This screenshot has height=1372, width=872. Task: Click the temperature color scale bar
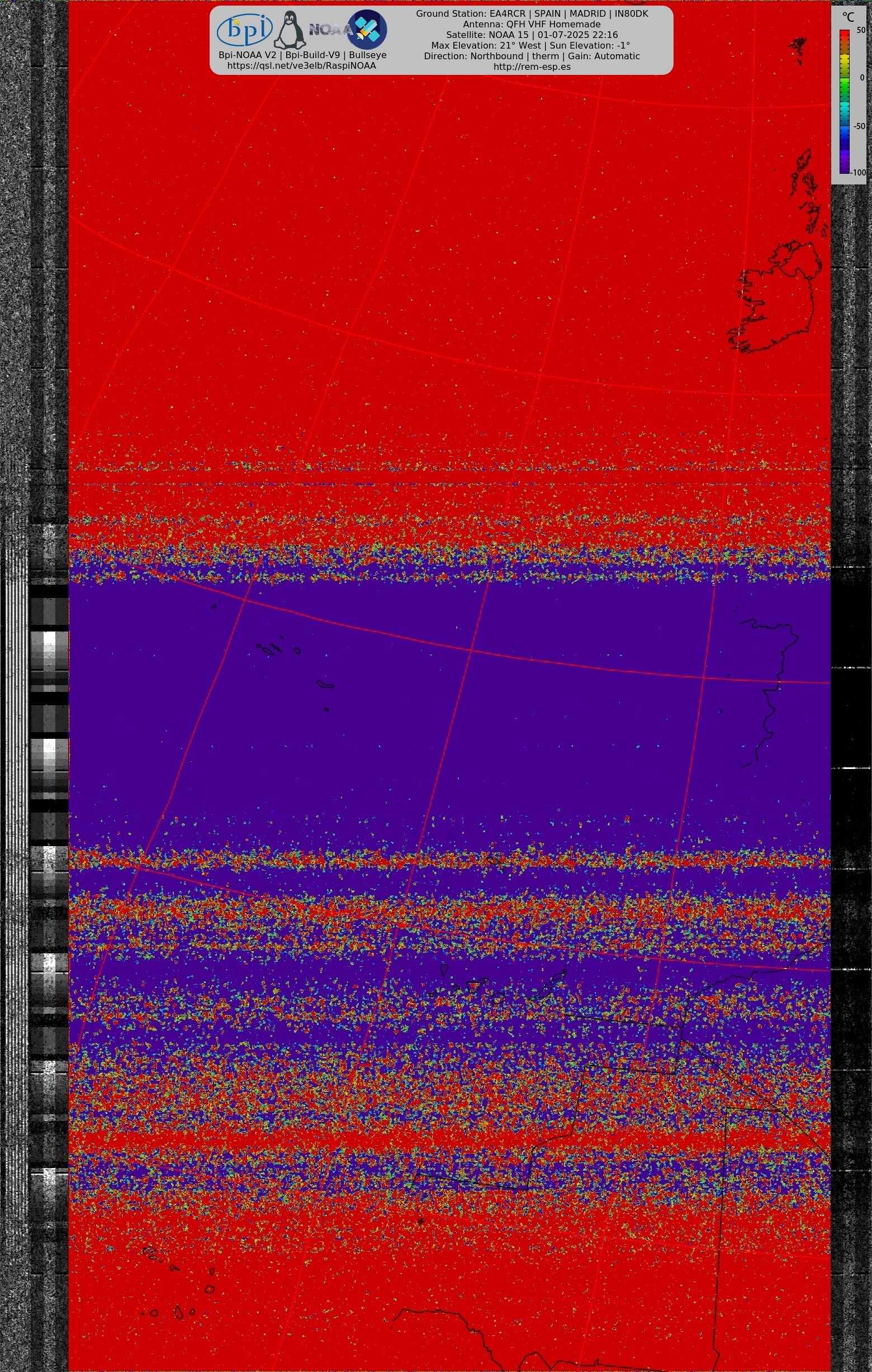844,101
